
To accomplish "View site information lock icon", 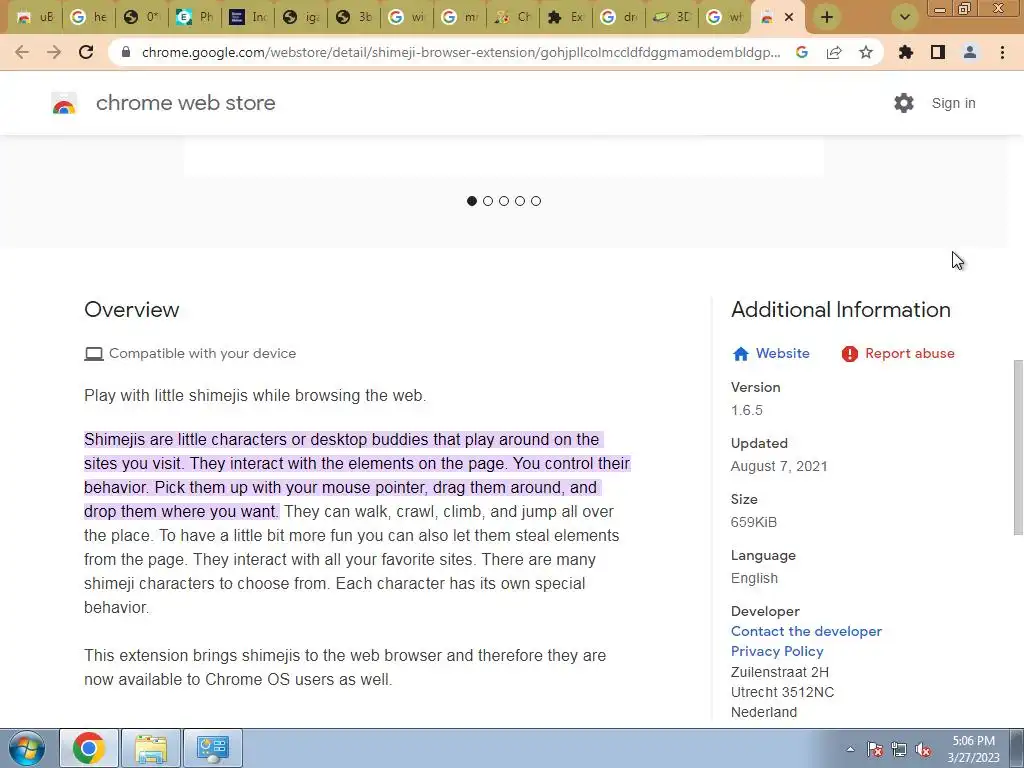I will coord(126,52).
